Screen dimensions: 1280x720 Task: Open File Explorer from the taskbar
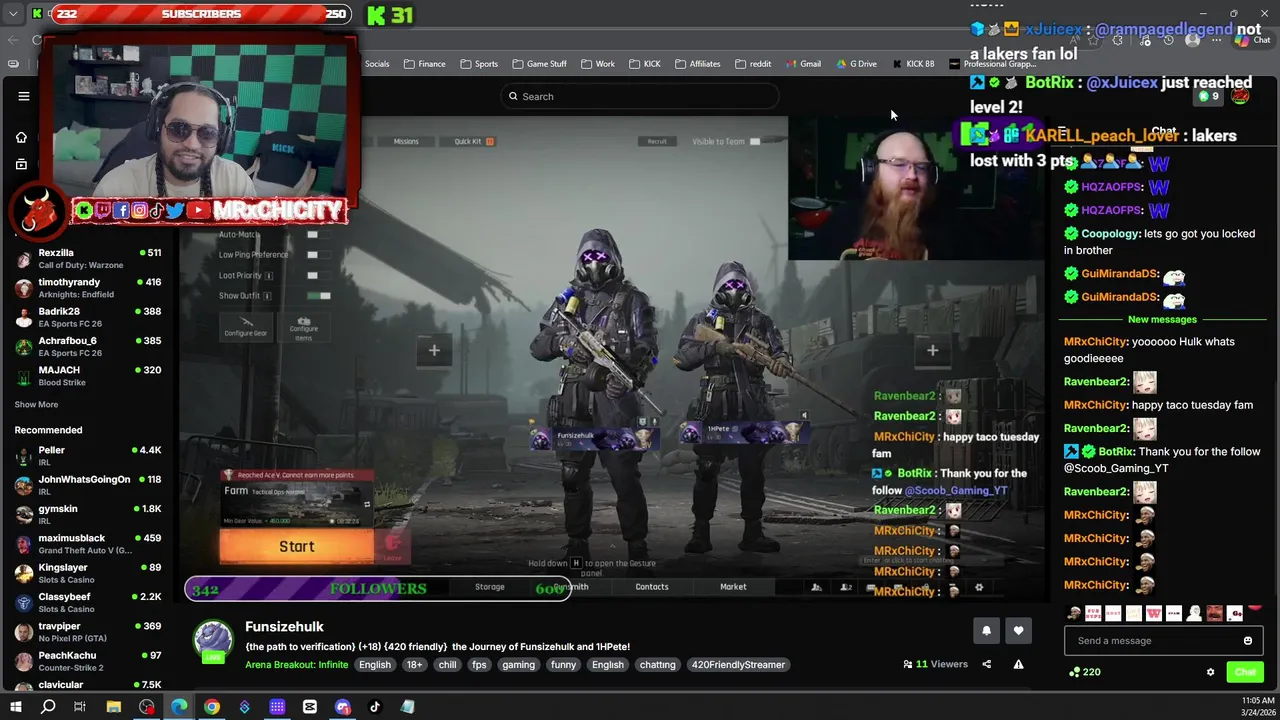pos(114,707)
